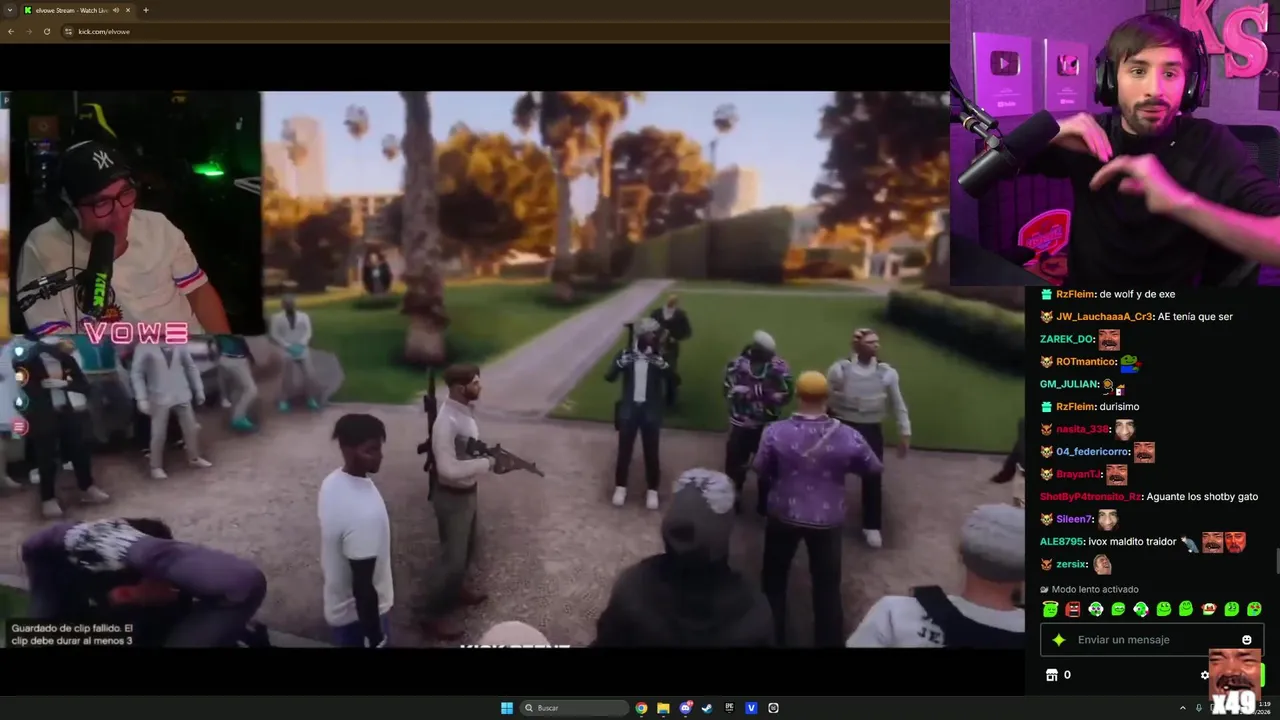This screenshot has width=1280, height=720.
Task: Click message 'AE tenía que ser'
Action: click(x=1195, y=317)
